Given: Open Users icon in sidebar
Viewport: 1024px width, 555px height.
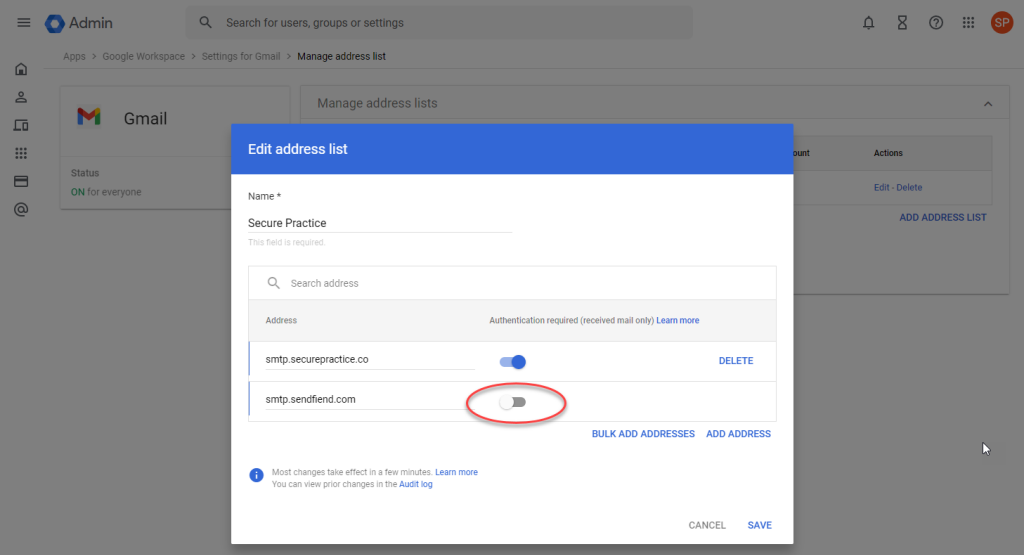Looking at the screenshot, I should (21, 97).
